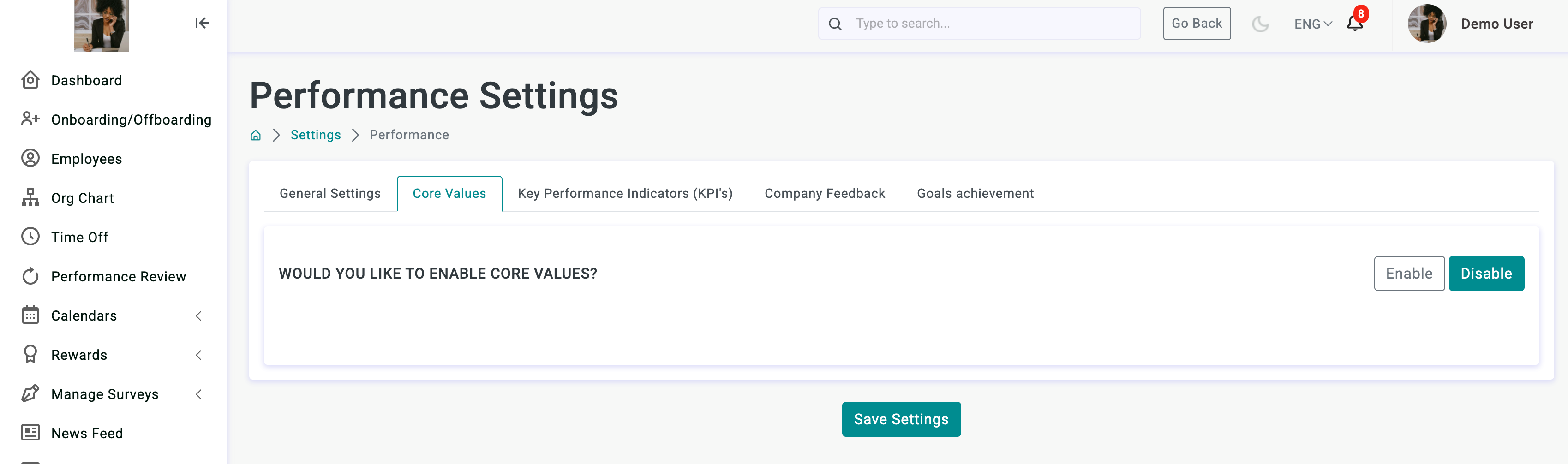Open the ENG language dropdown

[1313, 24]
